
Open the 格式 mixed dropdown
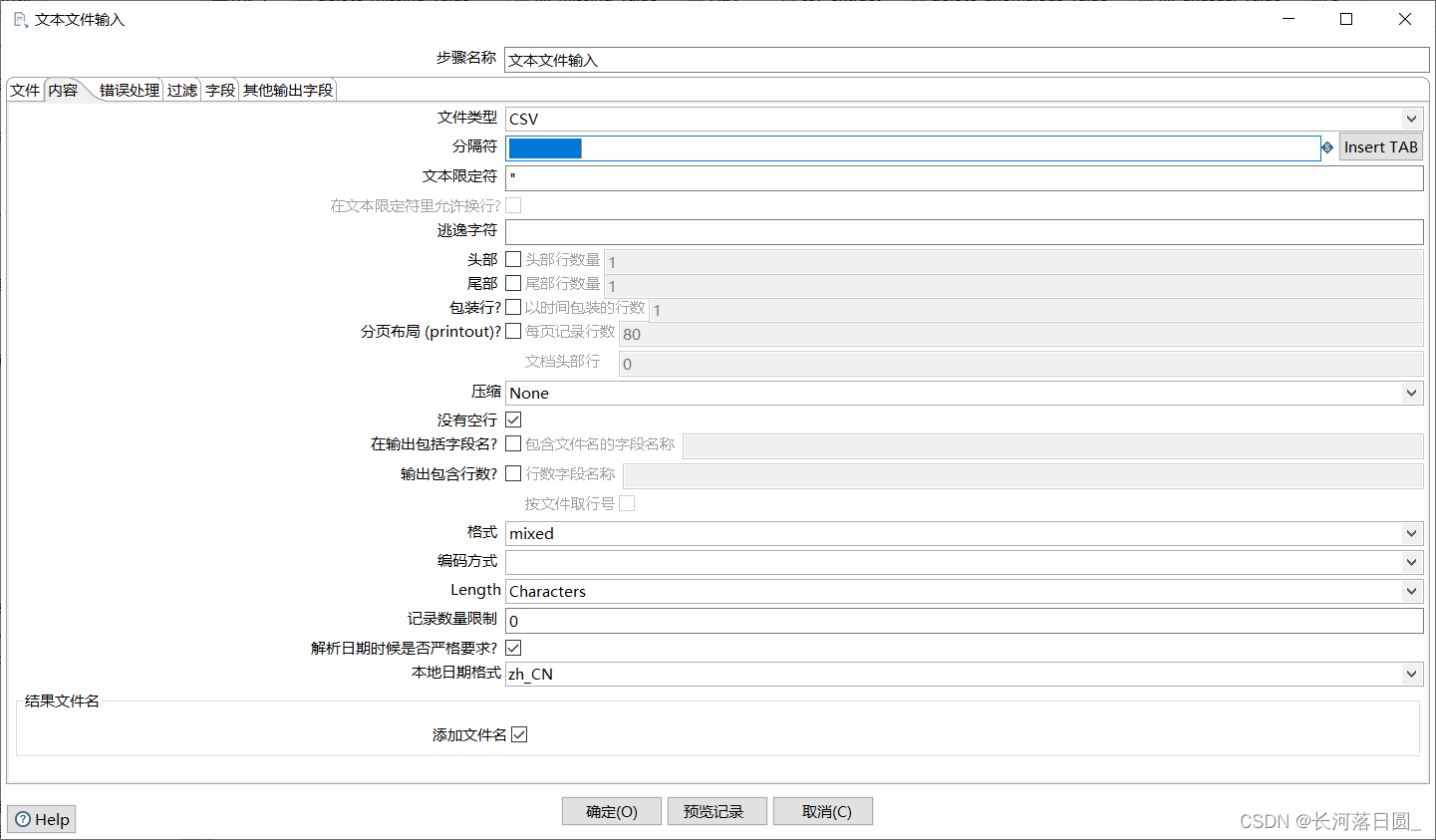pos(1411,533)
